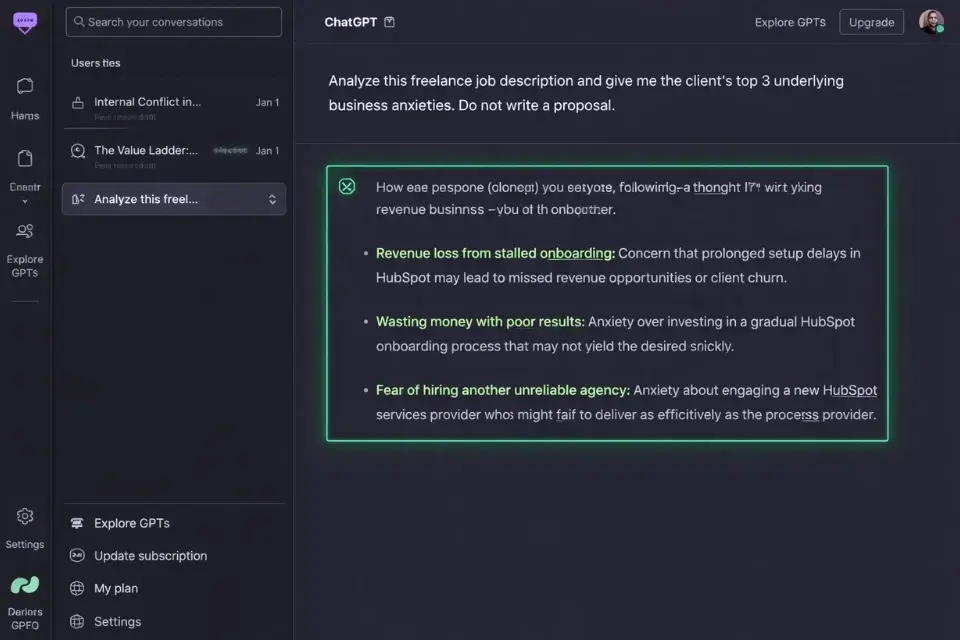This screenshot has height=640, width=960.
Task: Click the copy icon next to ChatGPT title
Action: (389, 19)
